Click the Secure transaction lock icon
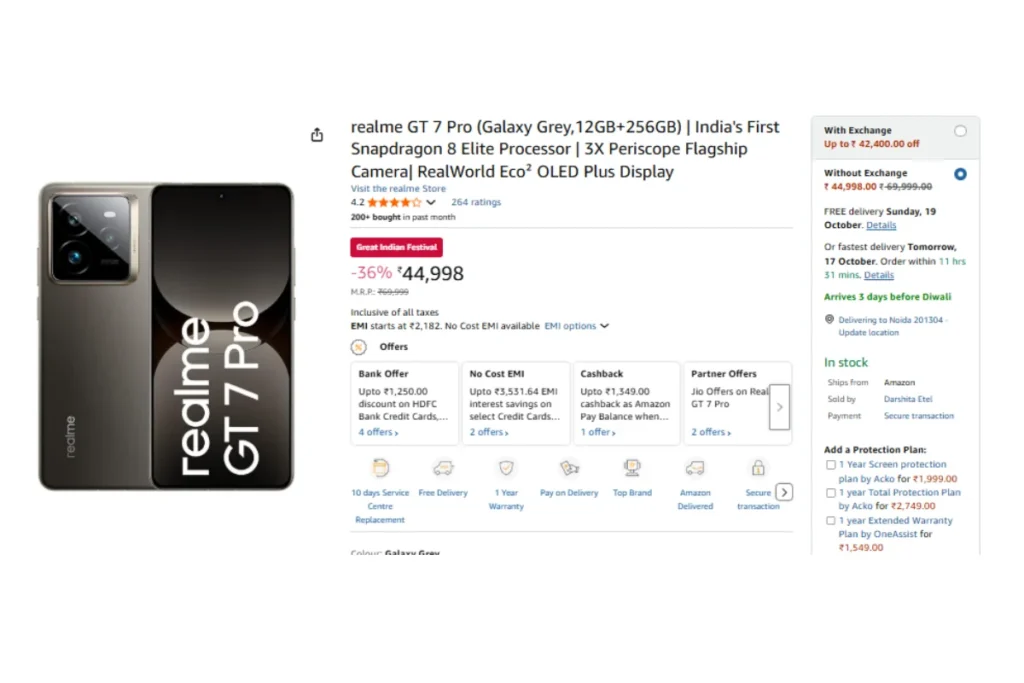 click(758, 468)
